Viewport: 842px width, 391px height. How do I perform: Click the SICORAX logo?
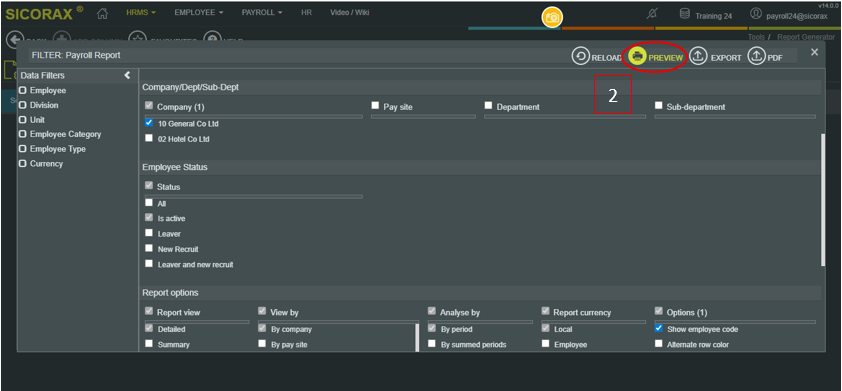click(x=45, y=14)
